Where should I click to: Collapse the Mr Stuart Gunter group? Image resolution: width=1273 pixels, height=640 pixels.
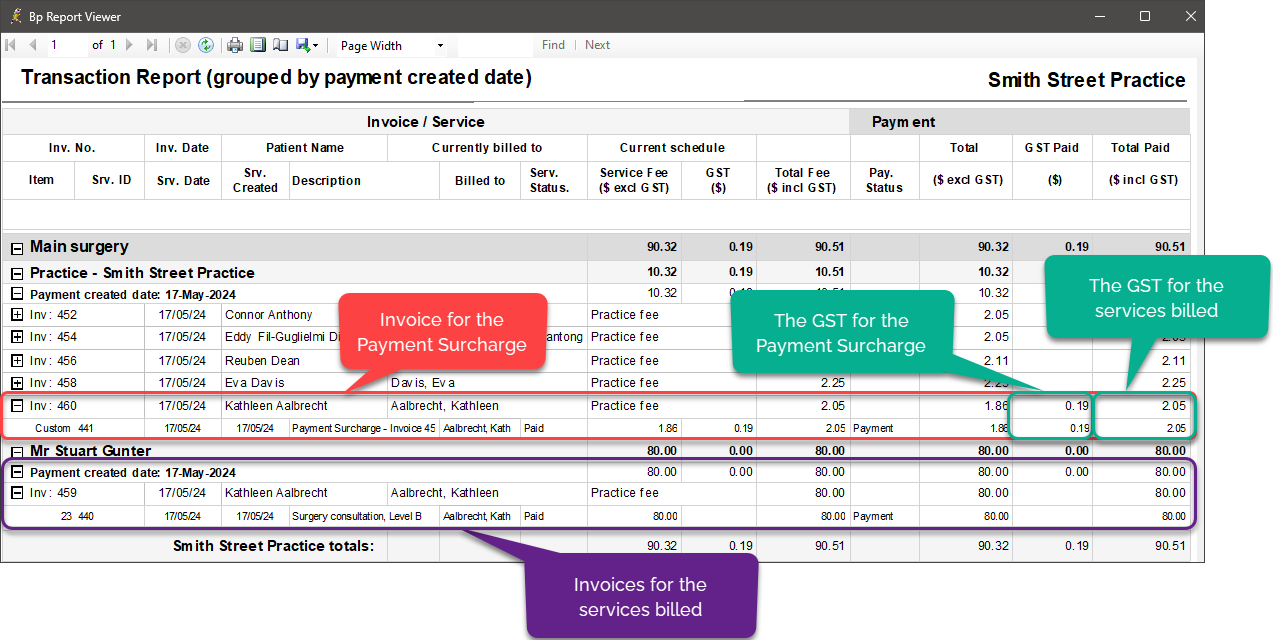click(17, 451)
